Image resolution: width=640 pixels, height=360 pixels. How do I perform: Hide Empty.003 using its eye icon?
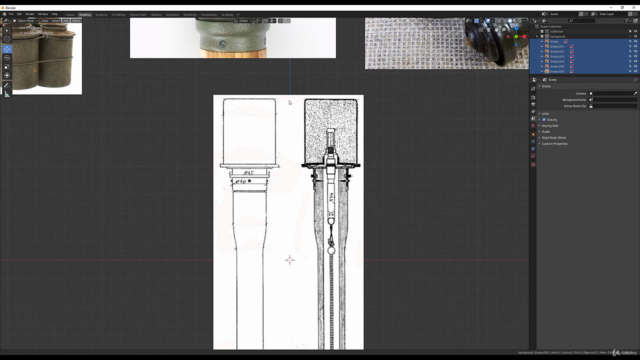tap(635, 56)
